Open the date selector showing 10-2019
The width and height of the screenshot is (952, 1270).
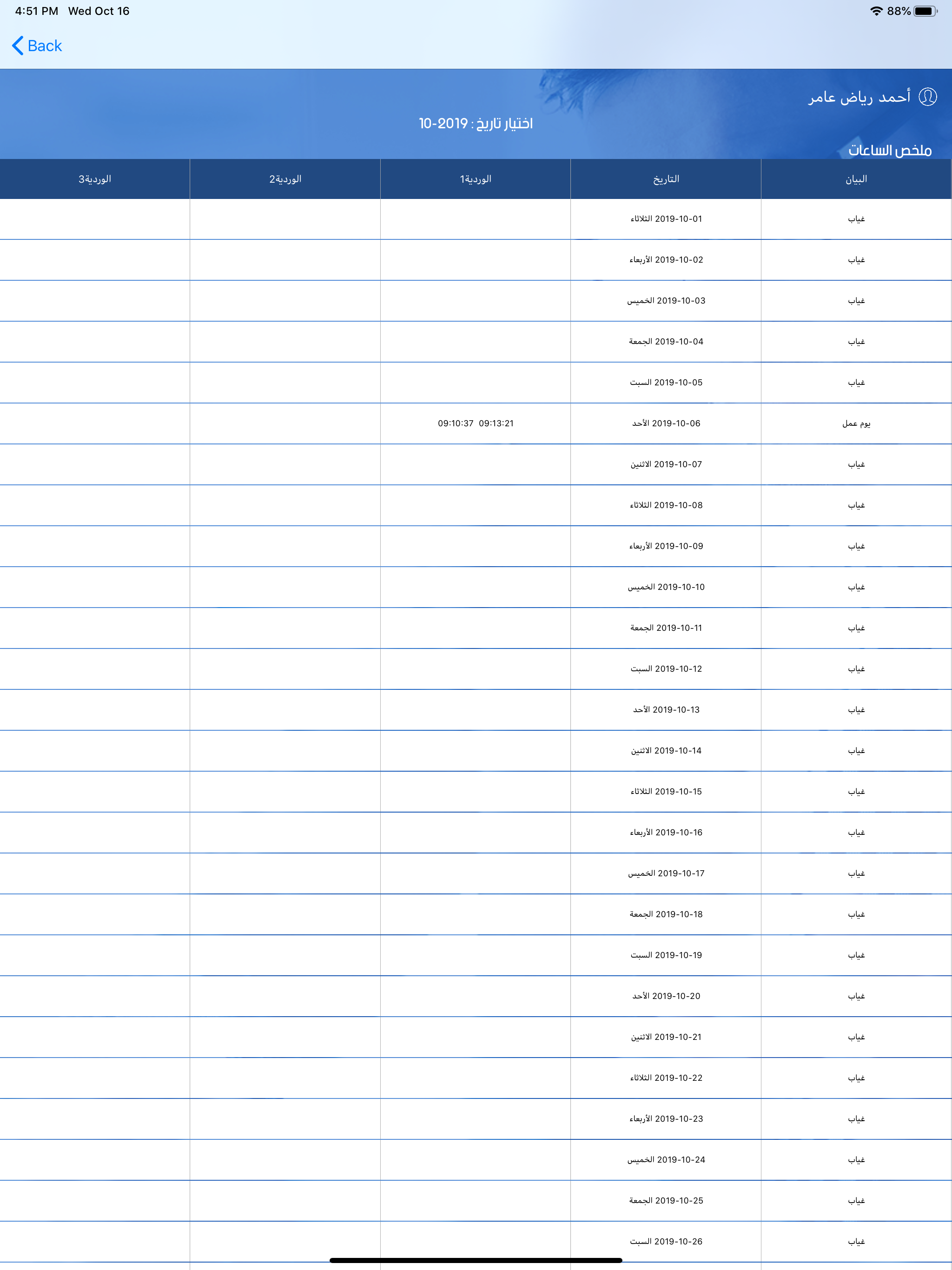tap(476, 124)
